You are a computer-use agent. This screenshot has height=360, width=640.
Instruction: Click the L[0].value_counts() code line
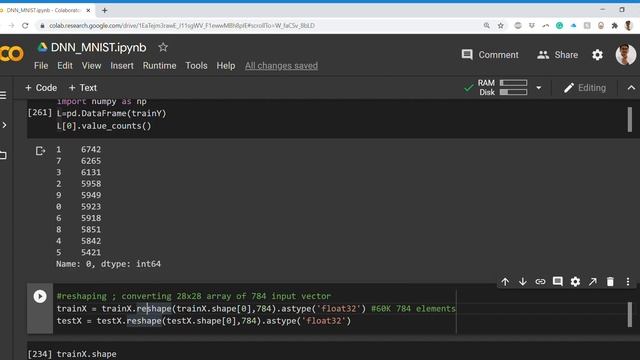tap(104, 126)
